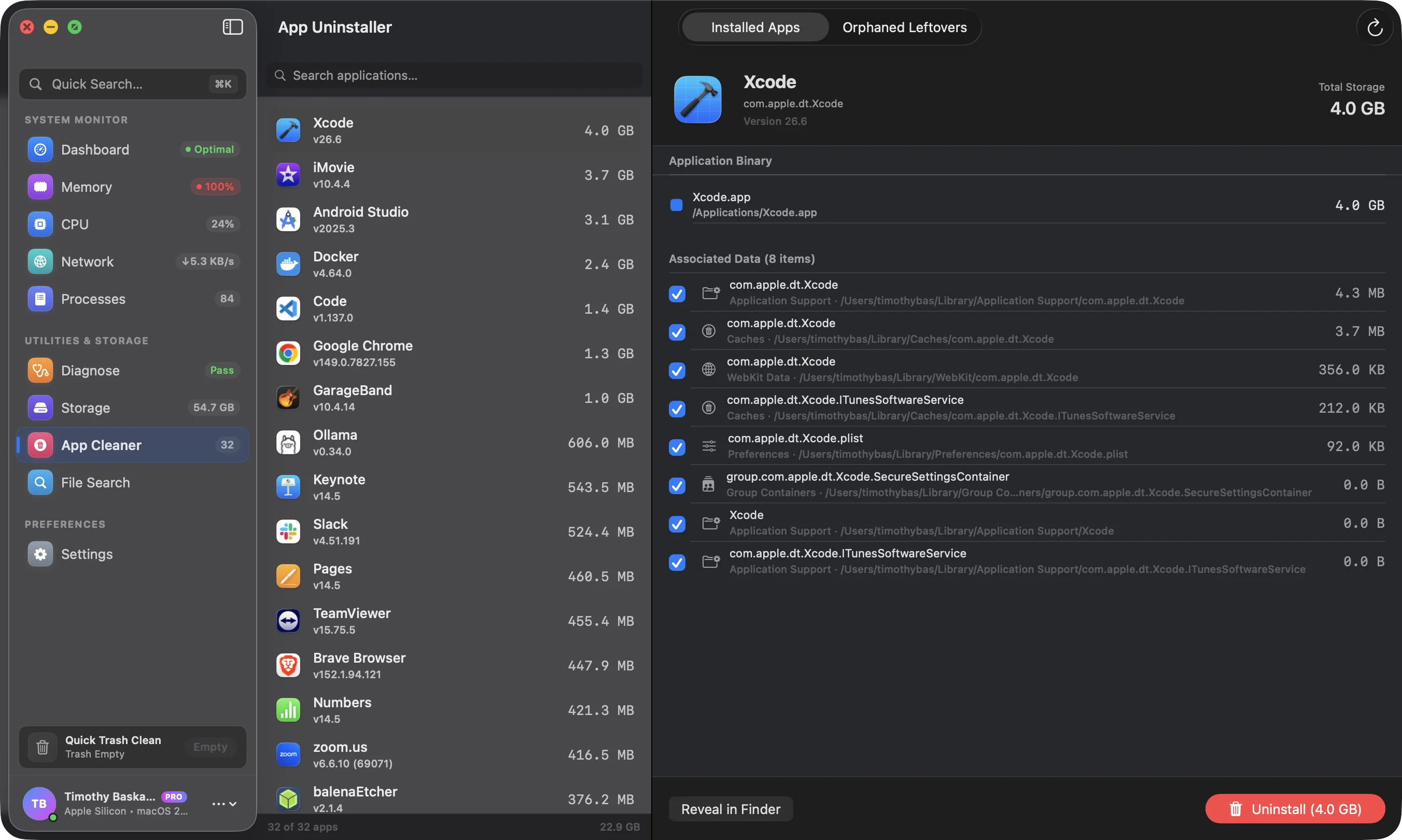Image resolution: width=1402 pixels, height=840 pixels.
Task: Open Settings in the sidebar
Action: (132, 554)
